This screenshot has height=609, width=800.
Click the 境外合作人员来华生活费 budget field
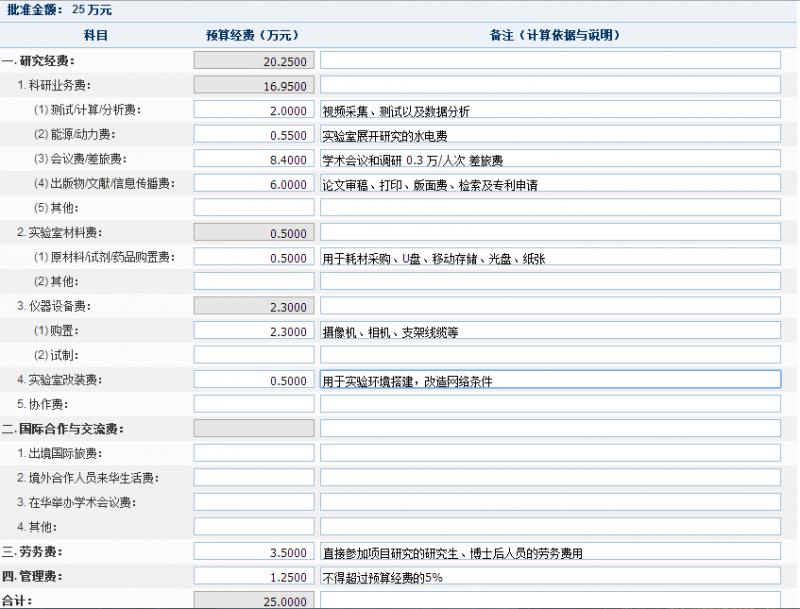(254, 477)
